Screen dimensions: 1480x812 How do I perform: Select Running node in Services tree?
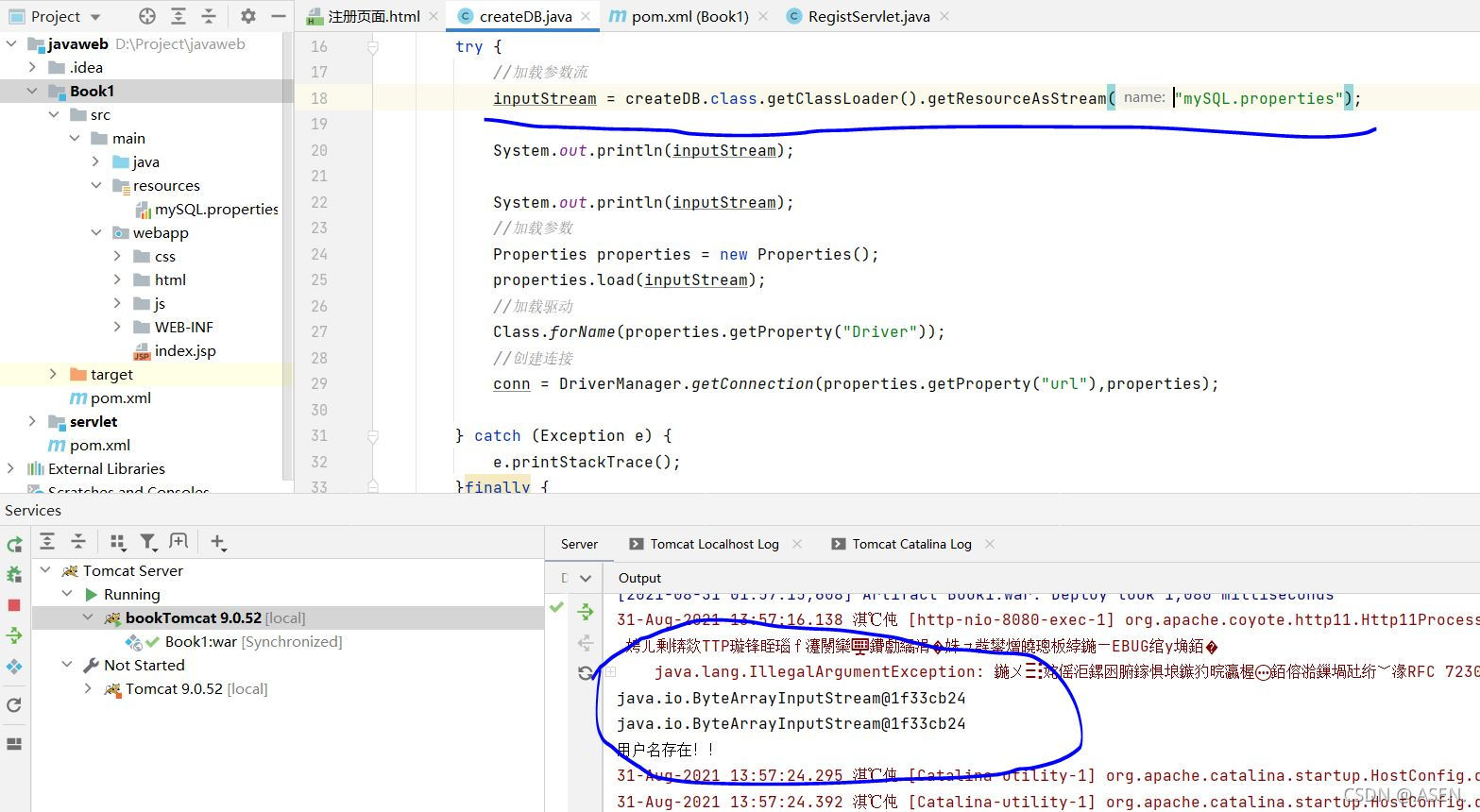tap(131, 594)
